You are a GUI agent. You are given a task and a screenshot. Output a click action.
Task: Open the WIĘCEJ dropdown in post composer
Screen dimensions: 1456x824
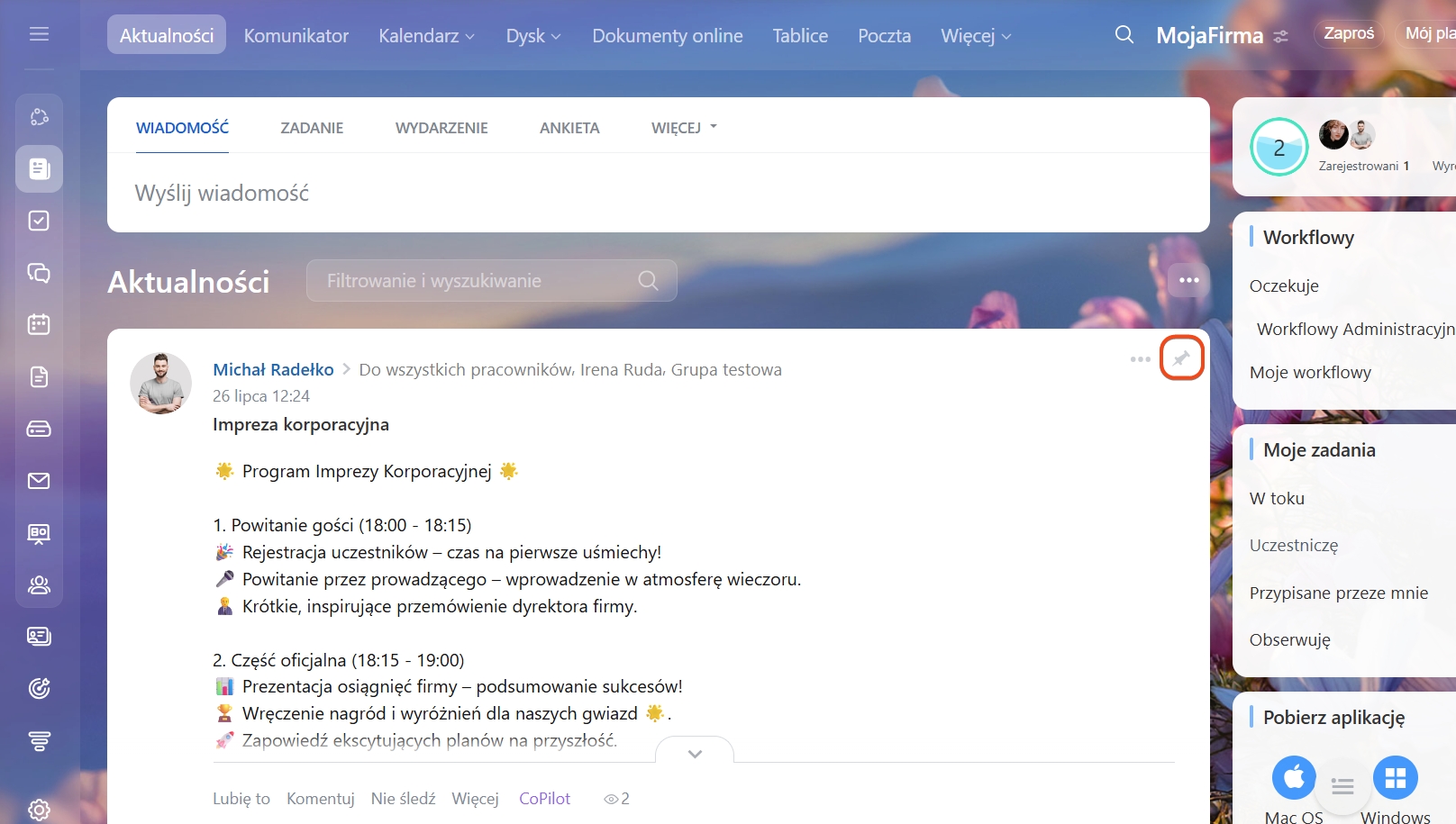point(684,128)
